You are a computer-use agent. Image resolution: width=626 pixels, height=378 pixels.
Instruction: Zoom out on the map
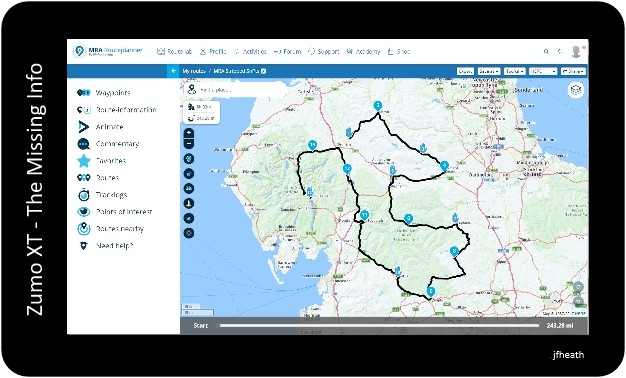click(x=189, y=143)
